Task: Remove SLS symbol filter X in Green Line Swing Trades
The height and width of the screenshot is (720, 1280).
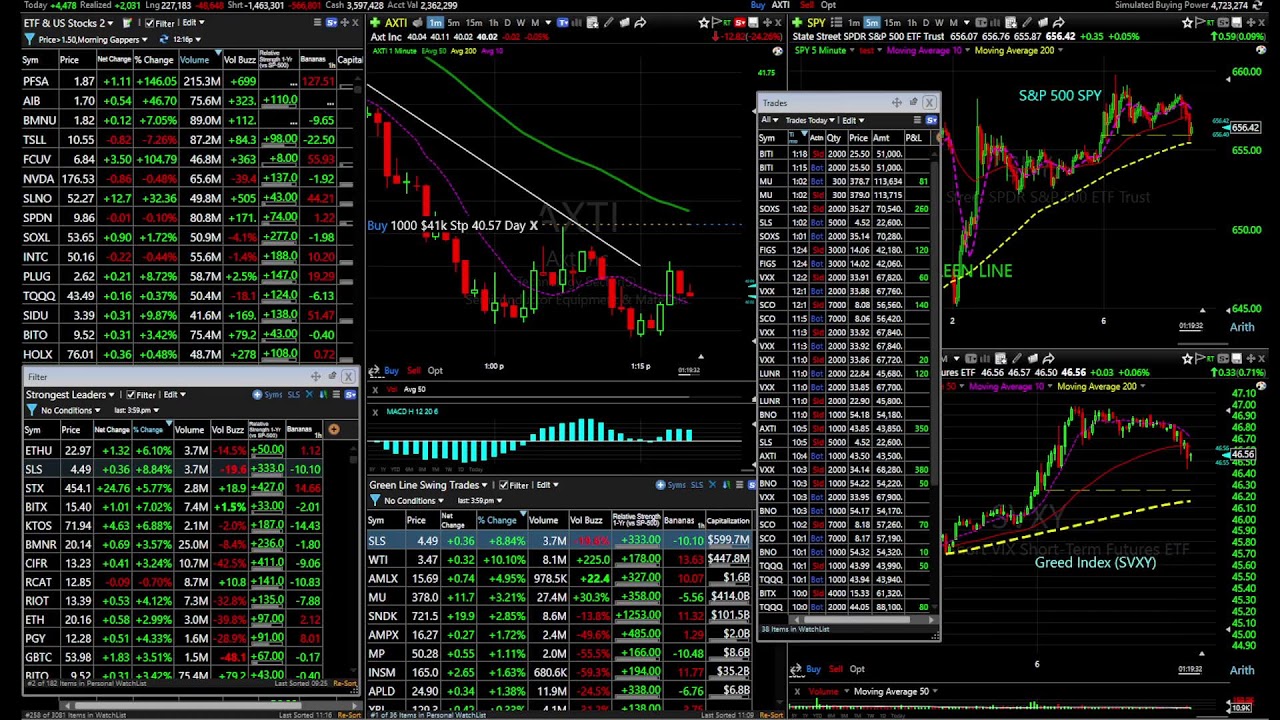Action: (712, 485)
